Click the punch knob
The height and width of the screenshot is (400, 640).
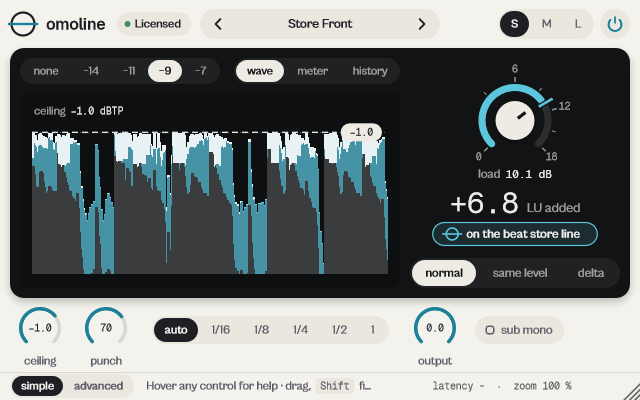(x=106, y=328)
